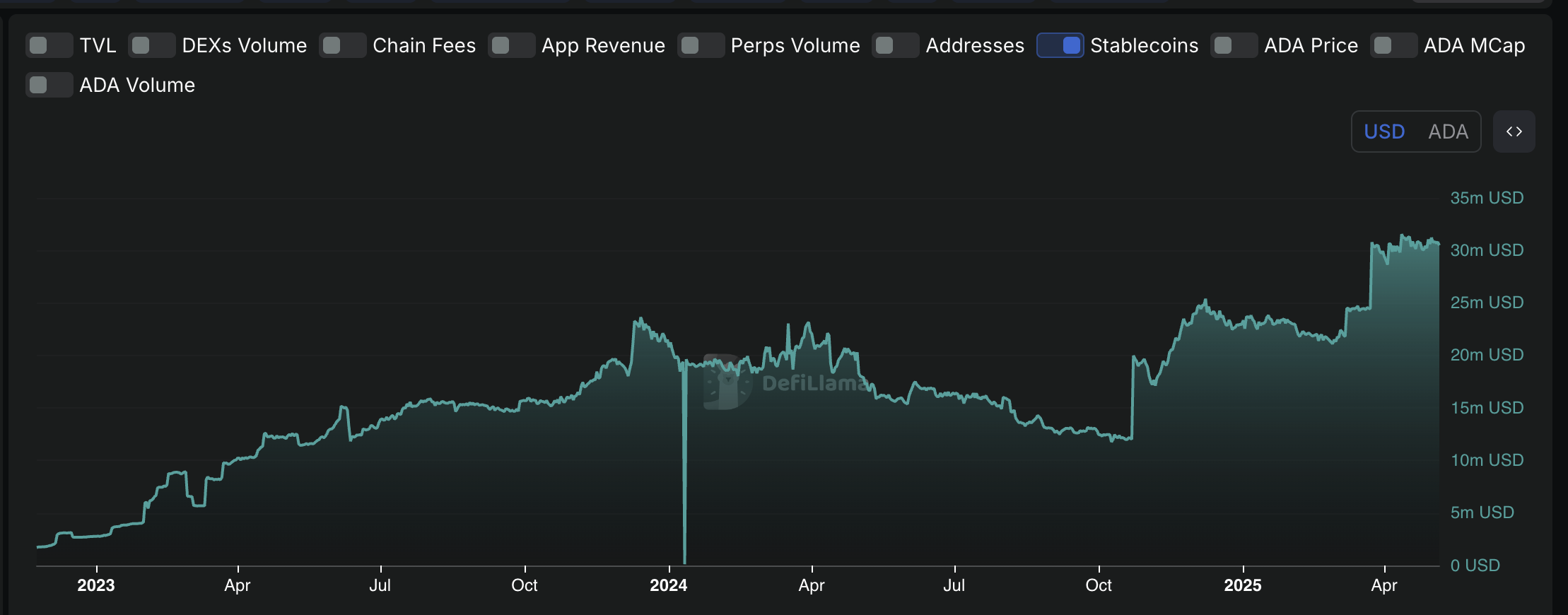
Task: Click the 5m USD axis label
Action: click(x=1482, y=512)
